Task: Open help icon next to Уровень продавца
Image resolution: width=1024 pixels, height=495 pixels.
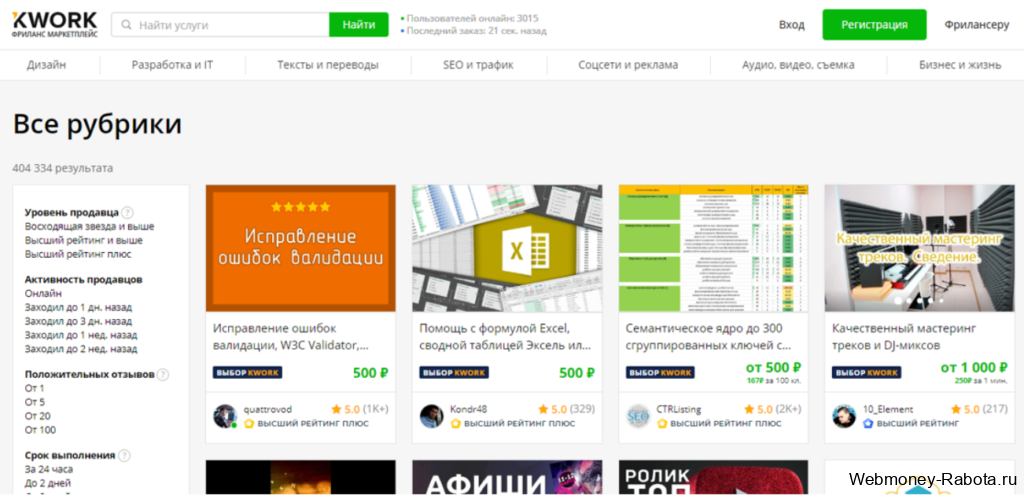Action: [127, 212]
